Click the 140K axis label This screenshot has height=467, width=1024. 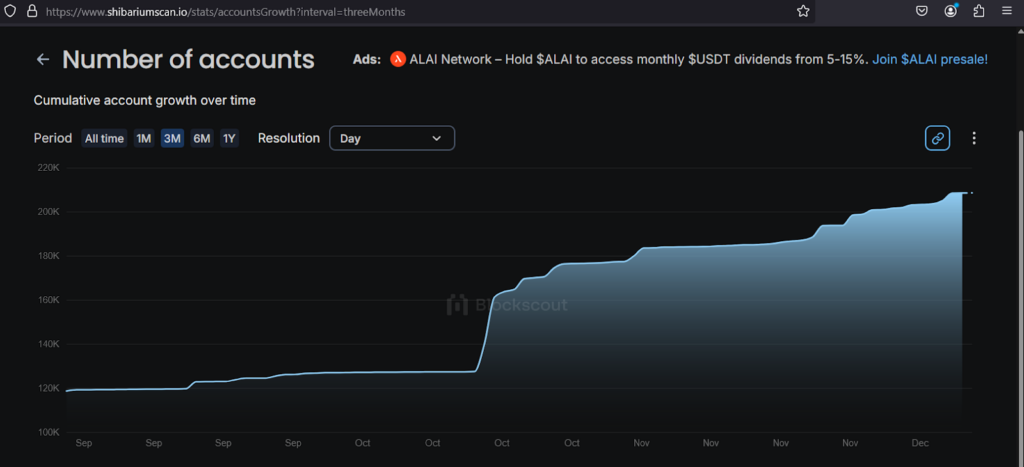tap(50, 344)
